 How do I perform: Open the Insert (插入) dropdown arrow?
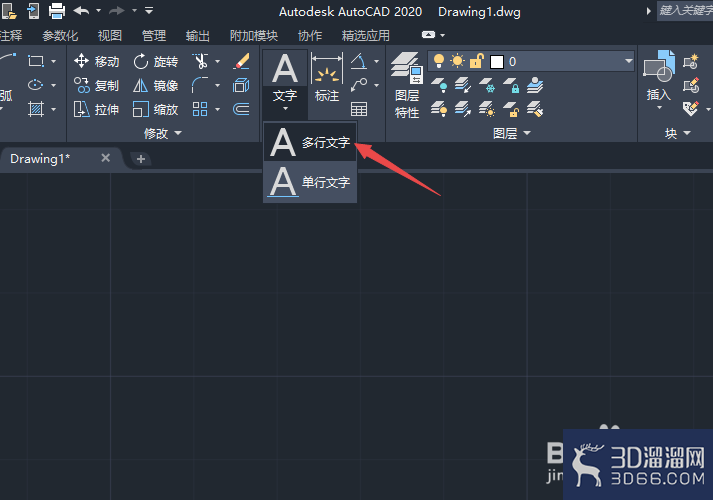[659, 108]
